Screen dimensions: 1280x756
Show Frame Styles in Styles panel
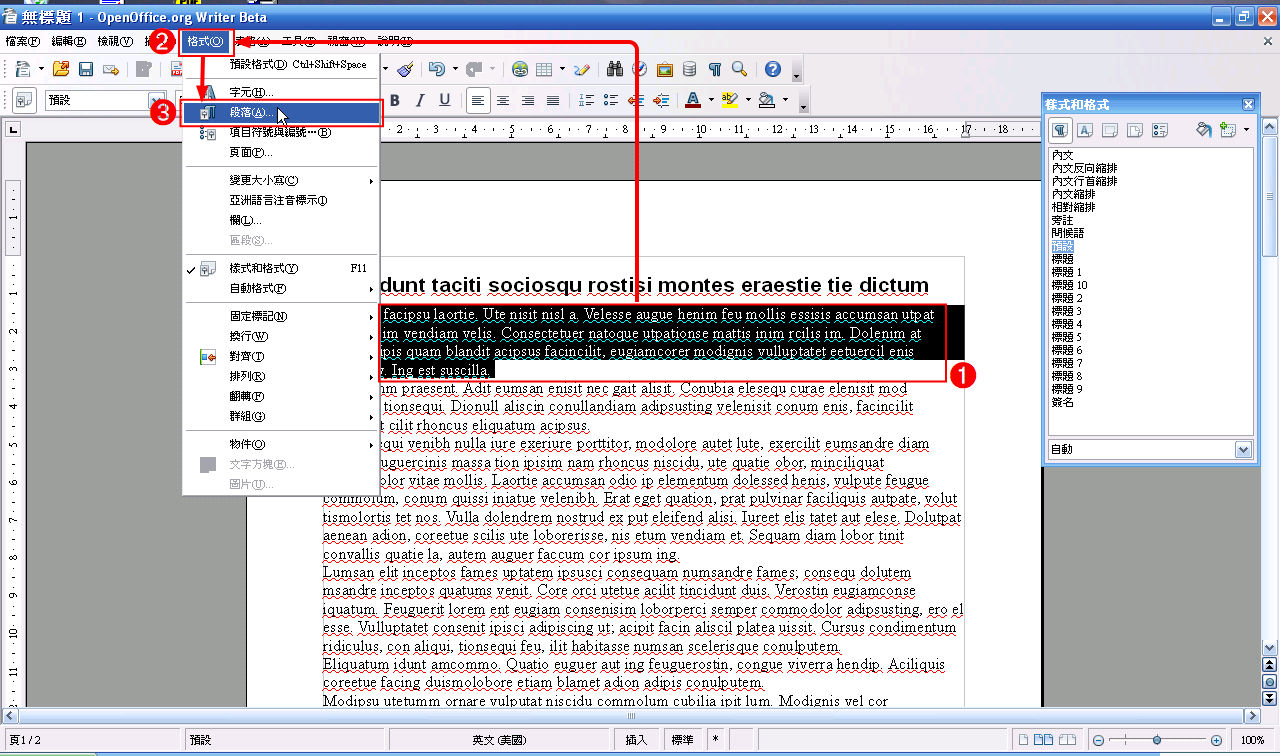pos(1110,130)
